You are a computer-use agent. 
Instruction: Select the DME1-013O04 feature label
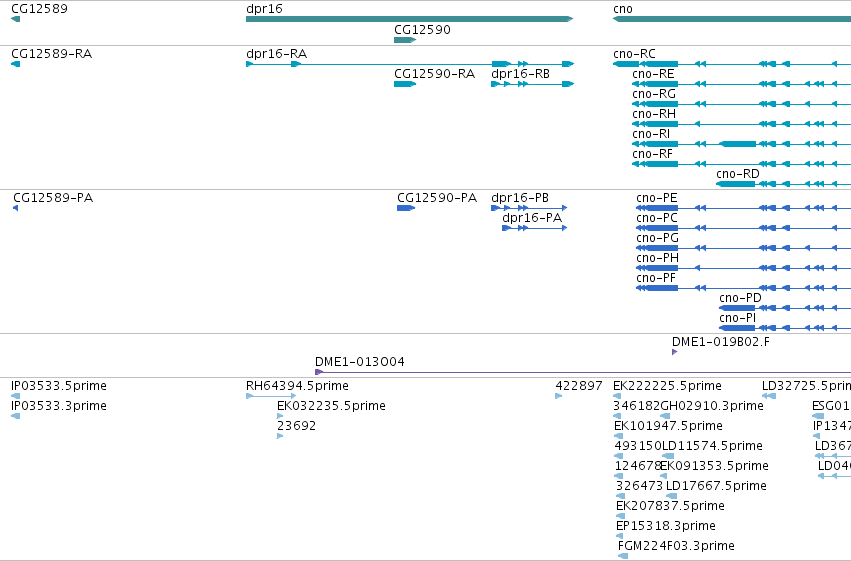coord(360,362)
